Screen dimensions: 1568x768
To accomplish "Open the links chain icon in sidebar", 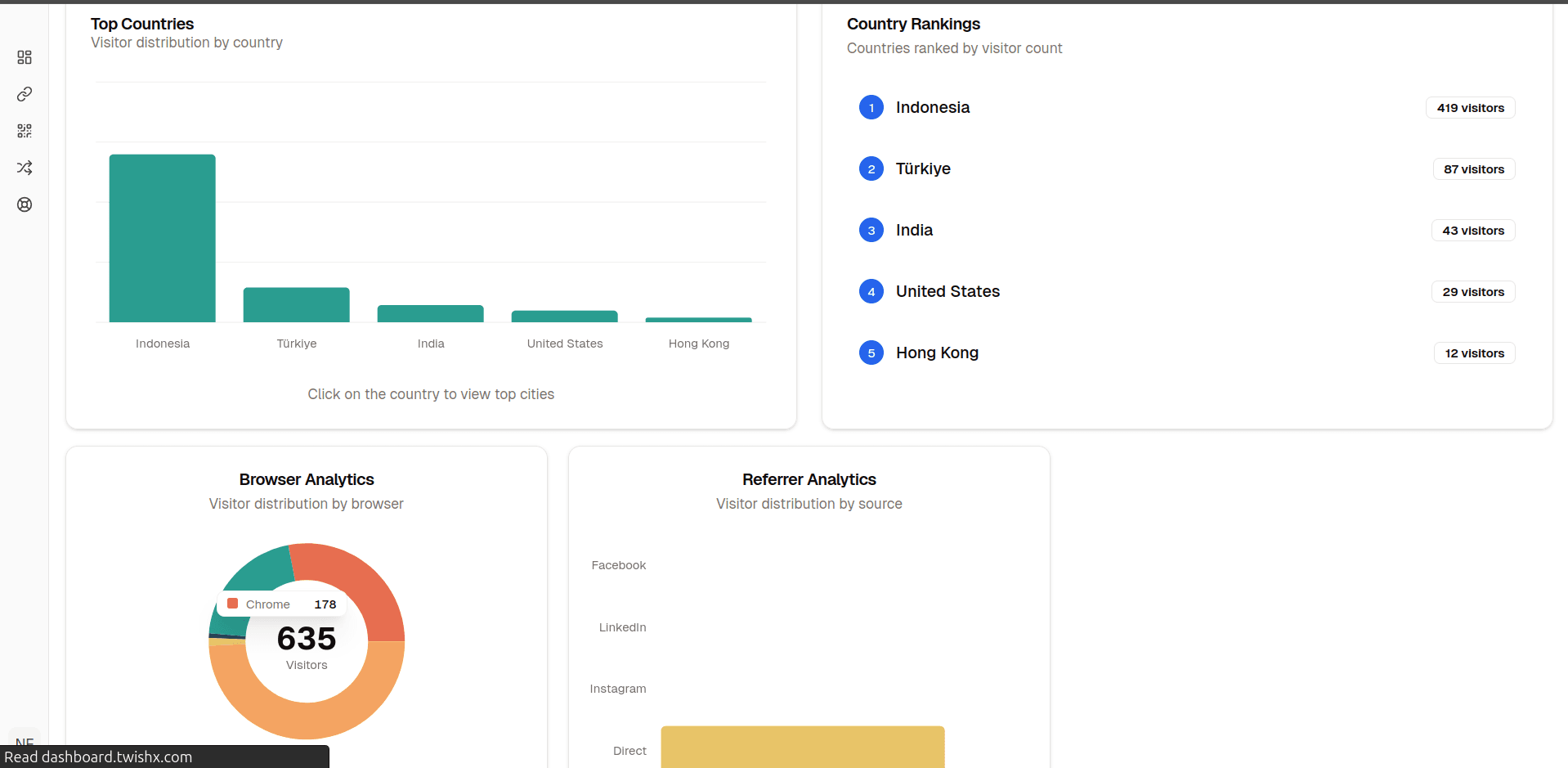I will click(25, 94).
